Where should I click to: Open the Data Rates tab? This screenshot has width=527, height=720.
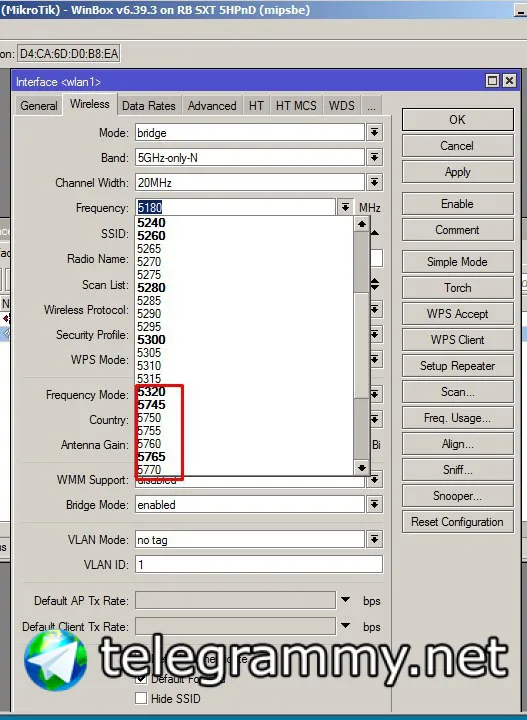tap(149, 106)
